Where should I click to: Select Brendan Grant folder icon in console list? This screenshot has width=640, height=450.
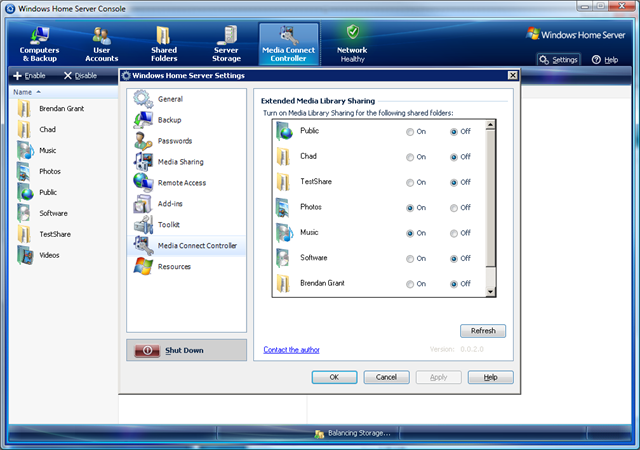pos(24,109)
